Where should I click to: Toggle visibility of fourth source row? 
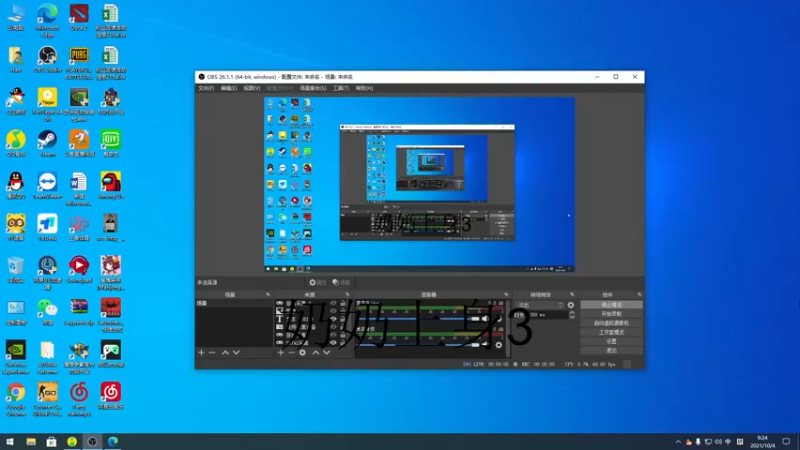(x=333, y=327)
